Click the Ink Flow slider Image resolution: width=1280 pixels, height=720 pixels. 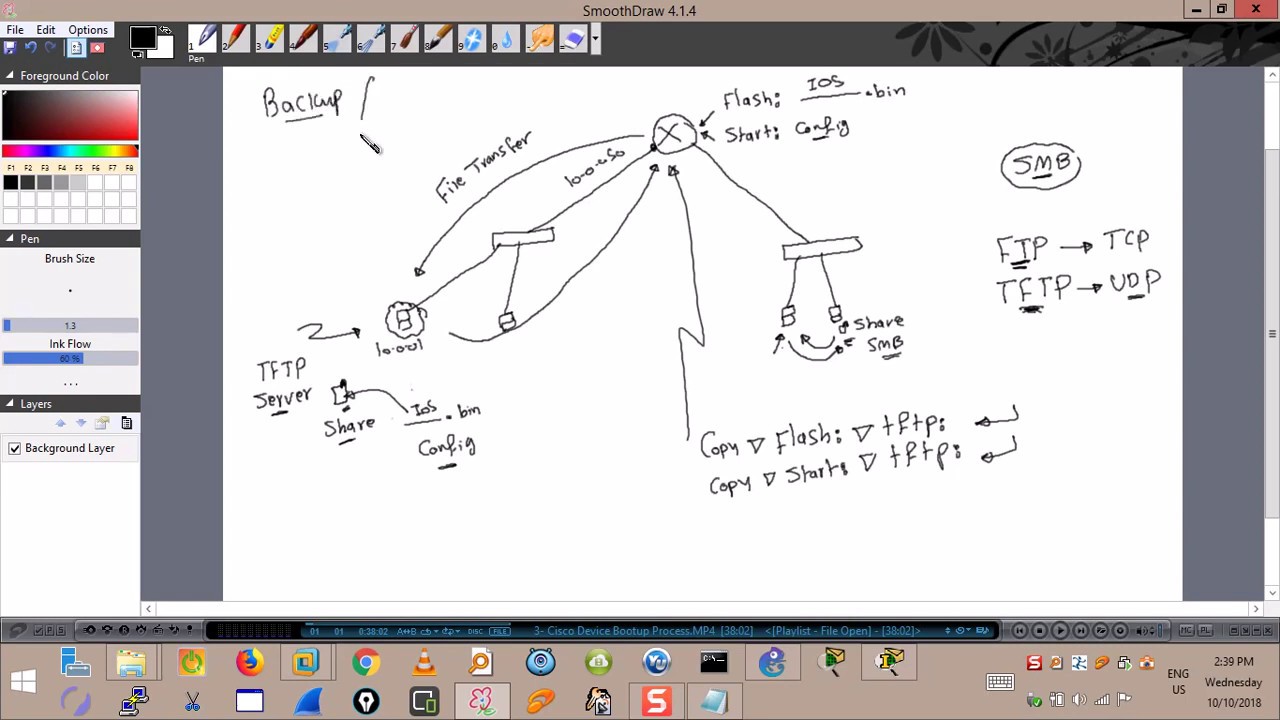[x=70, y=358]
